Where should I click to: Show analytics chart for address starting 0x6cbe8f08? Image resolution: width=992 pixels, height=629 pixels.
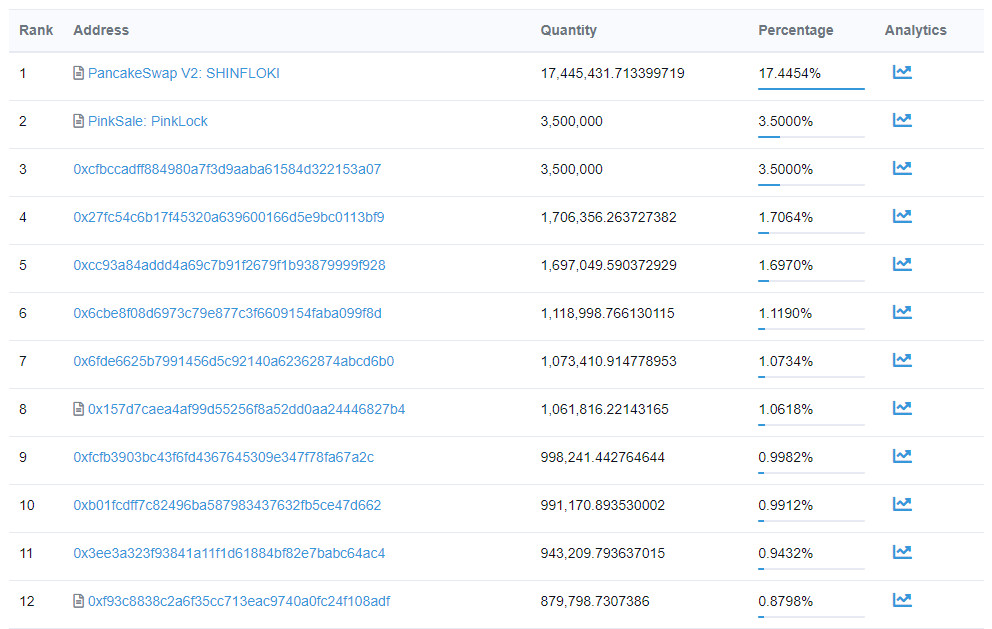902,313
